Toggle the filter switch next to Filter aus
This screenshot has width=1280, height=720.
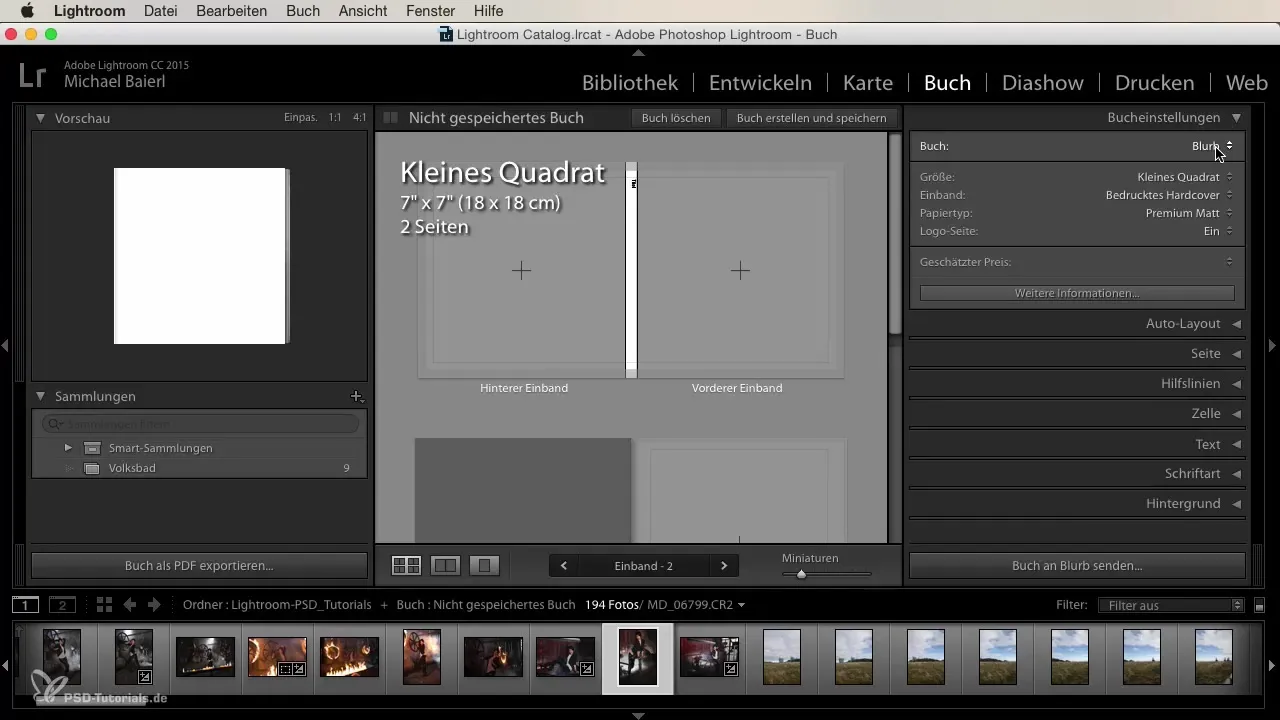(x=1259, y=605)
